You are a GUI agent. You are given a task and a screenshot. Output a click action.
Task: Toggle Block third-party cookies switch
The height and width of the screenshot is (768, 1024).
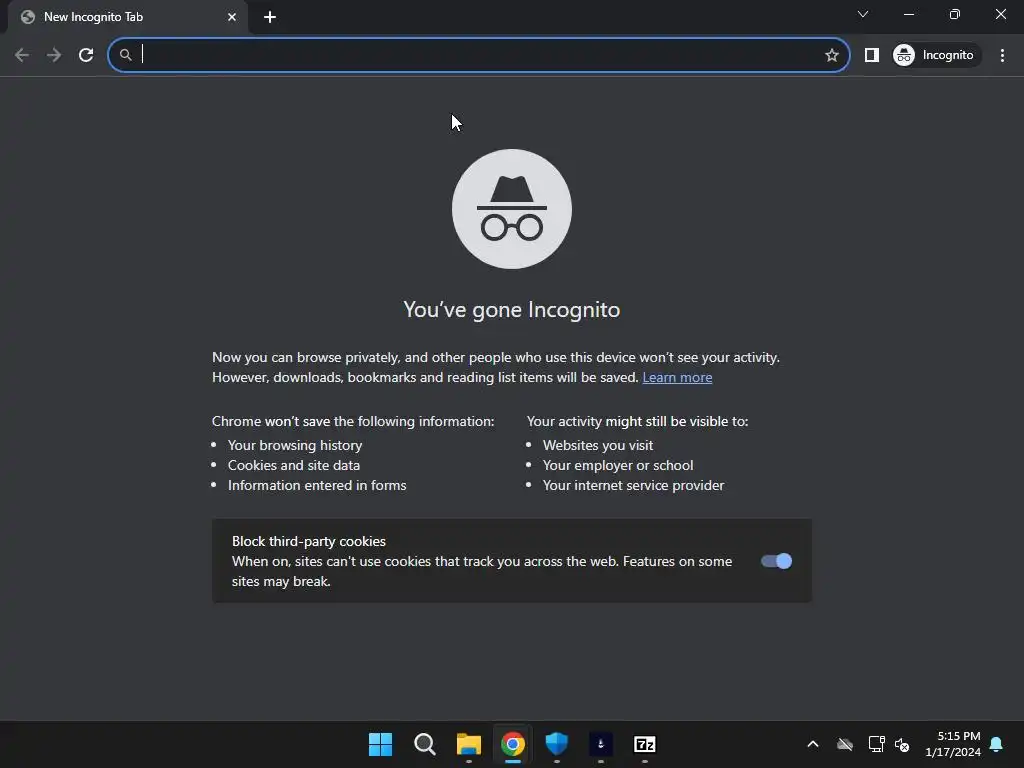[x=776, y=561]
